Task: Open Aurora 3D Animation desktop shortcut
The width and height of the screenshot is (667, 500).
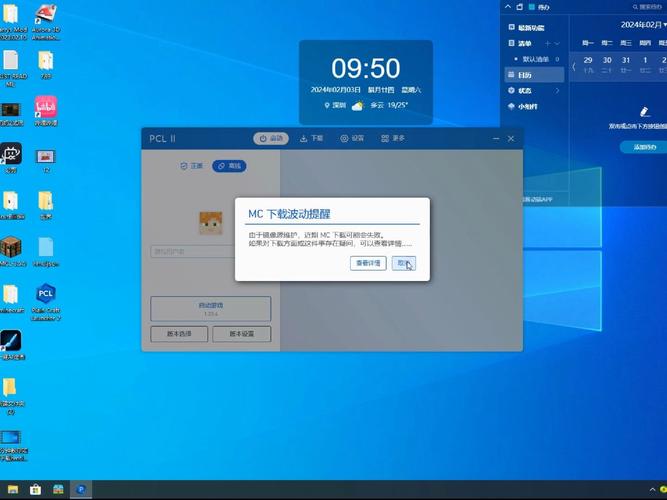Action: (45, 16)
